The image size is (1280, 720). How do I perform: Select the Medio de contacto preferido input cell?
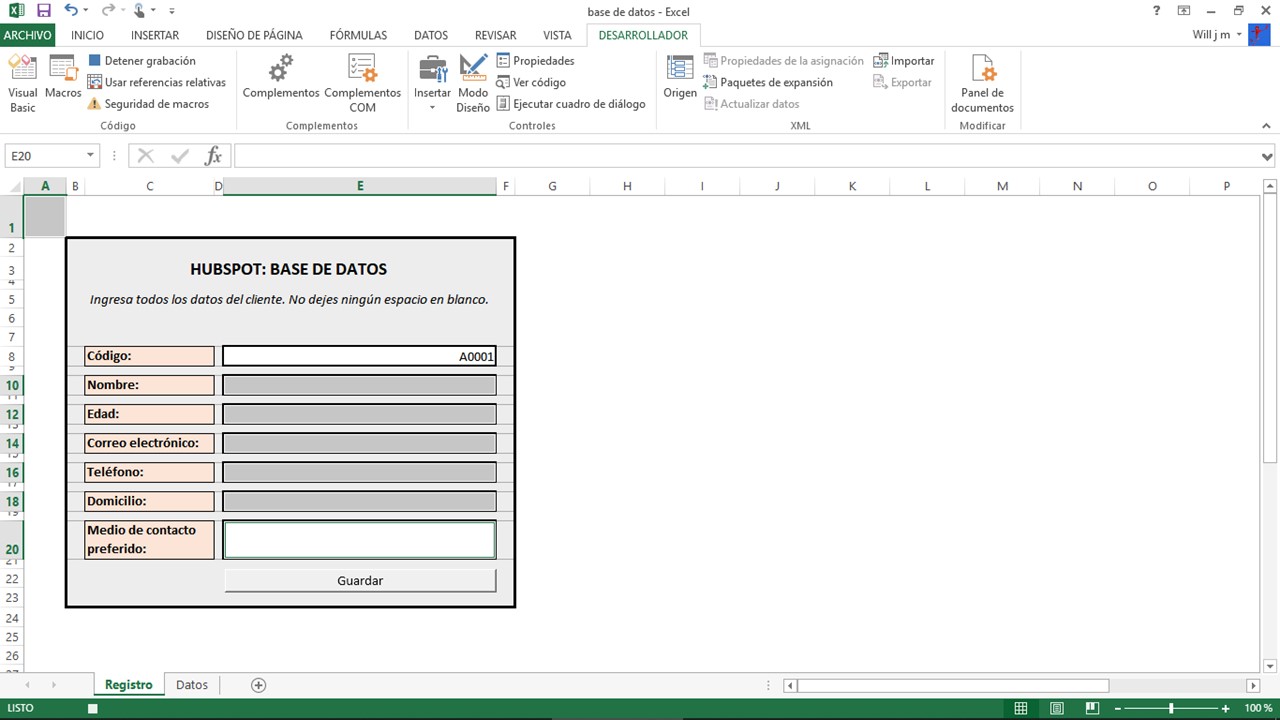[360, 540]
